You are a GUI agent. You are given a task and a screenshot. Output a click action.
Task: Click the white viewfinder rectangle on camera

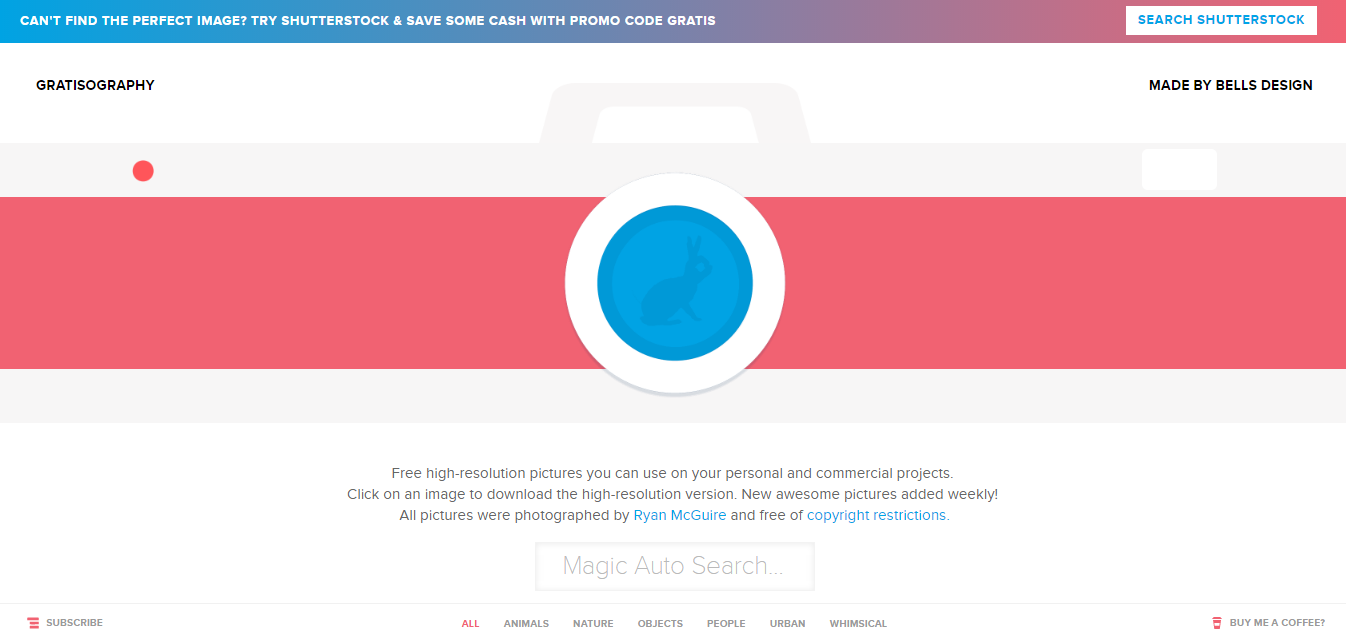[x=1179, y=169]
